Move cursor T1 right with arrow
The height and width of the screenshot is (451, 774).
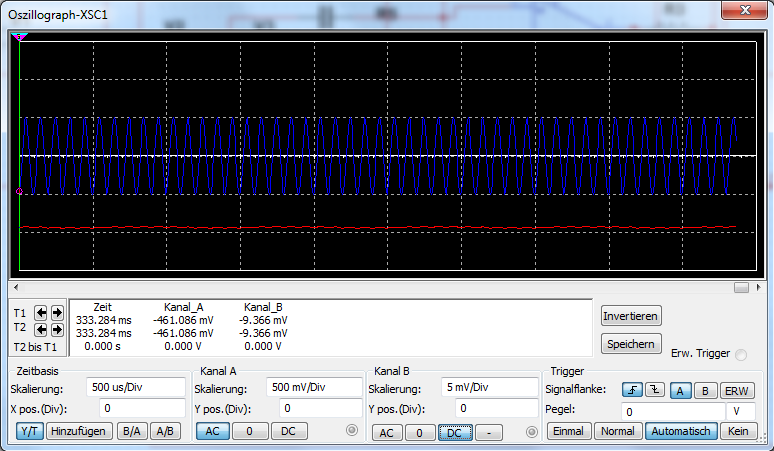pyautogui.click(x=57, y=312)
